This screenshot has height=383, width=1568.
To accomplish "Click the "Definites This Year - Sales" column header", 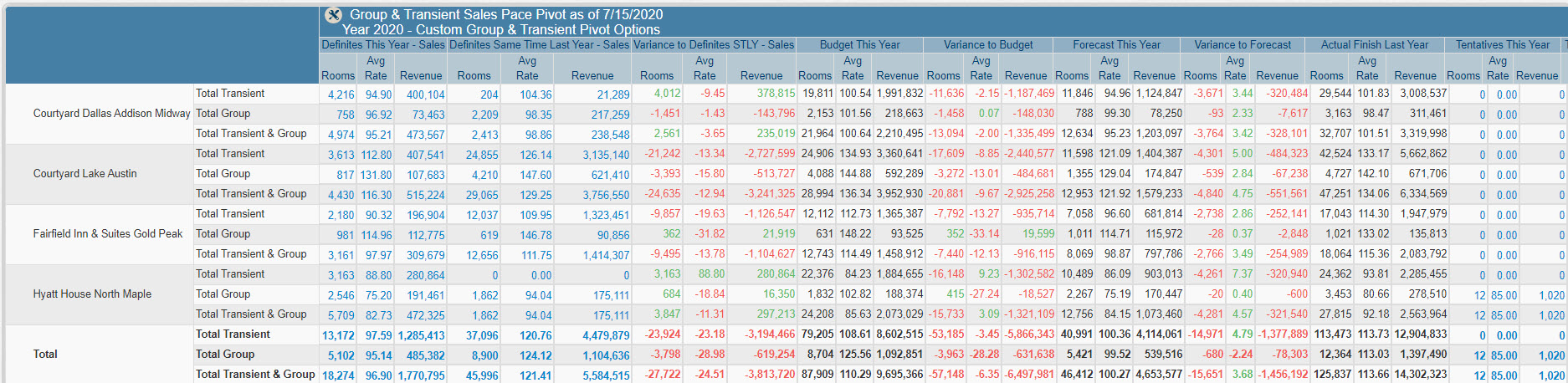I will [x=383, y=45].
